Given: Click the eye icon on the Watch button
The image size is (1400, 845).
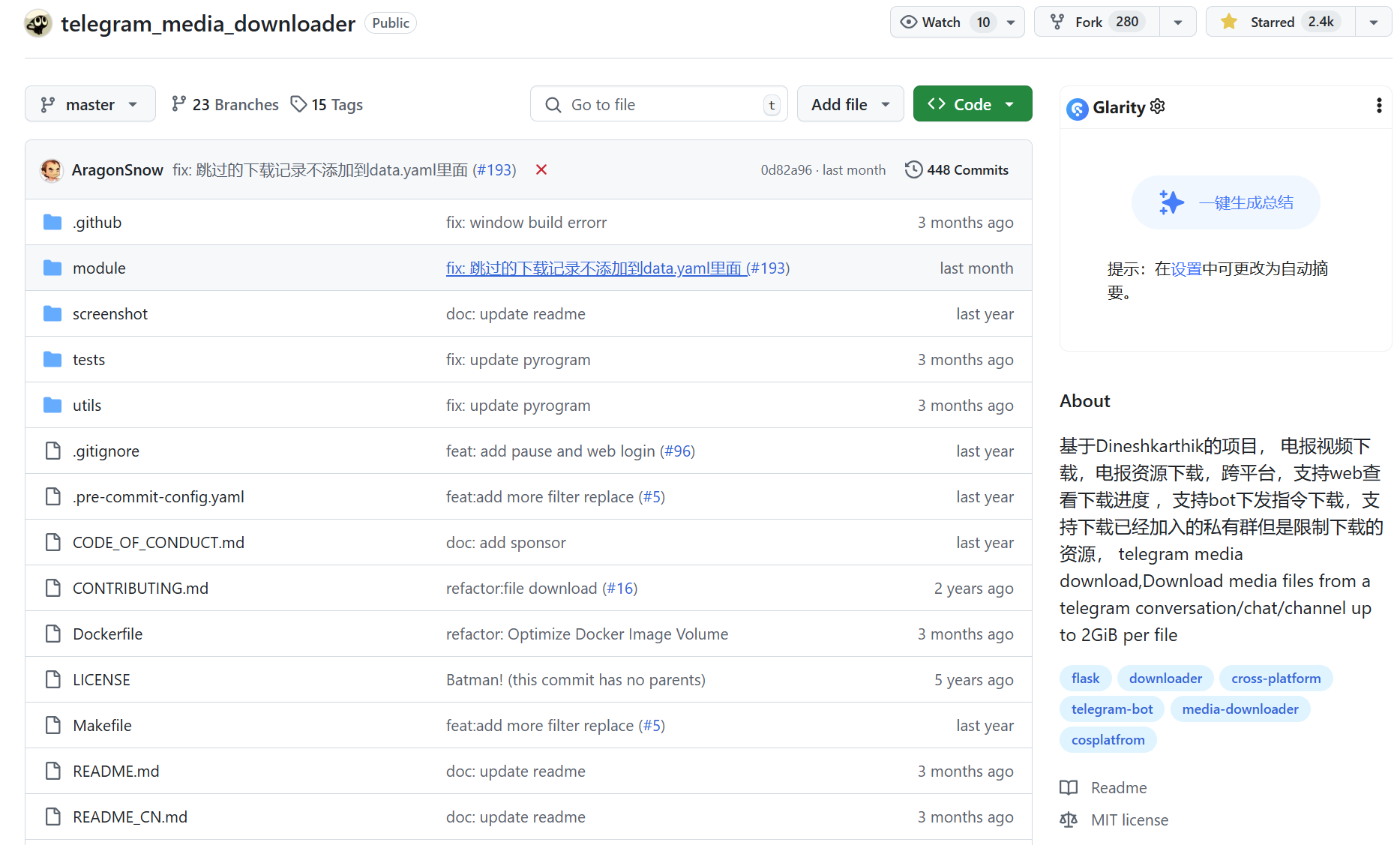Looking at the screenshot, I should (x=908, y=22).
